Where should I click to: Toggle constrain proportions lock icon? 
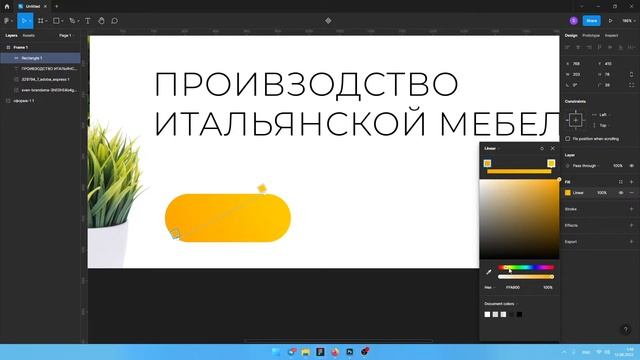pos(631,74)
